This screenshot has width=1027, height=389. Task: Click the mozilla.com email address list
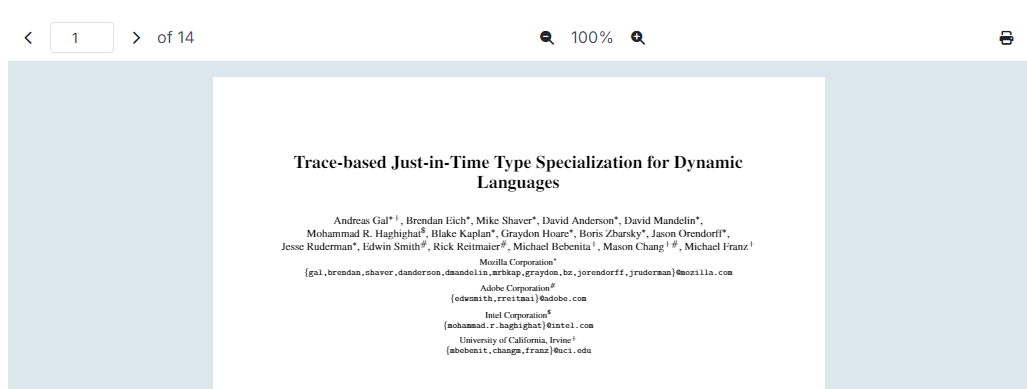(x=518, y=272)
